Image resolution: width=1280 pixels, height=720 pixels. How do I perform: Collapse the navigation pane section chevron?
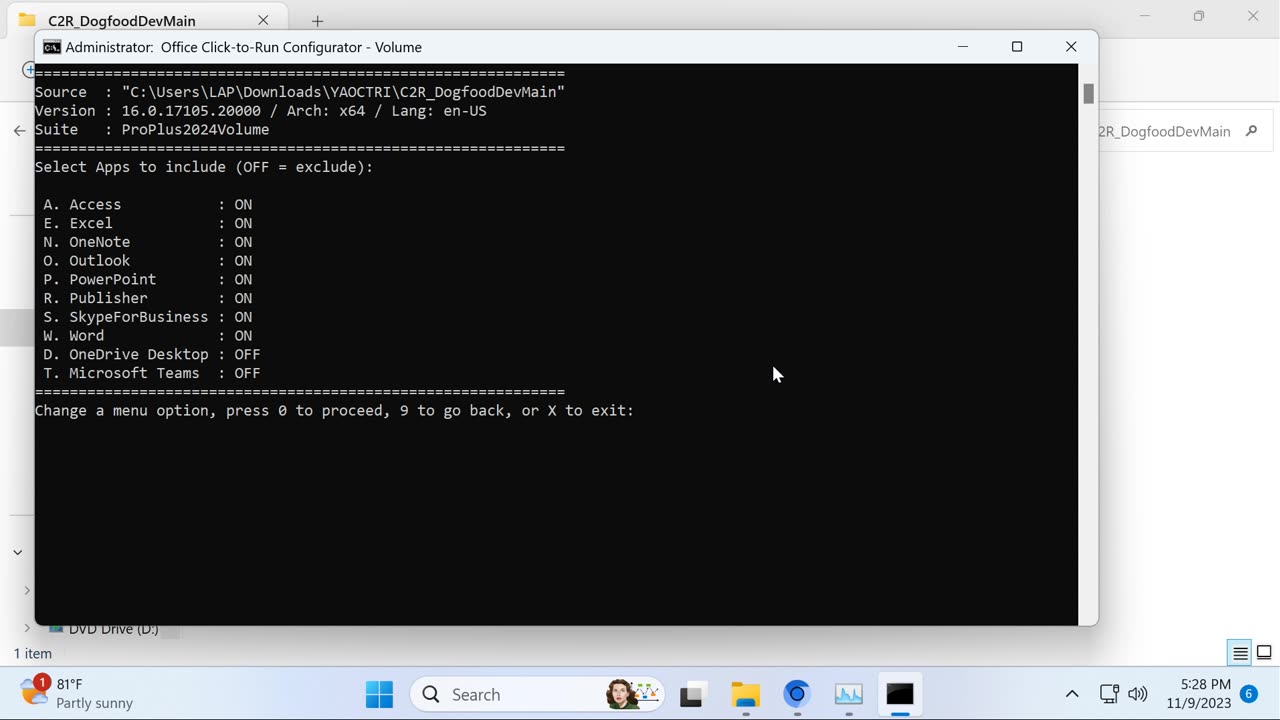click(x=17, y=552)
